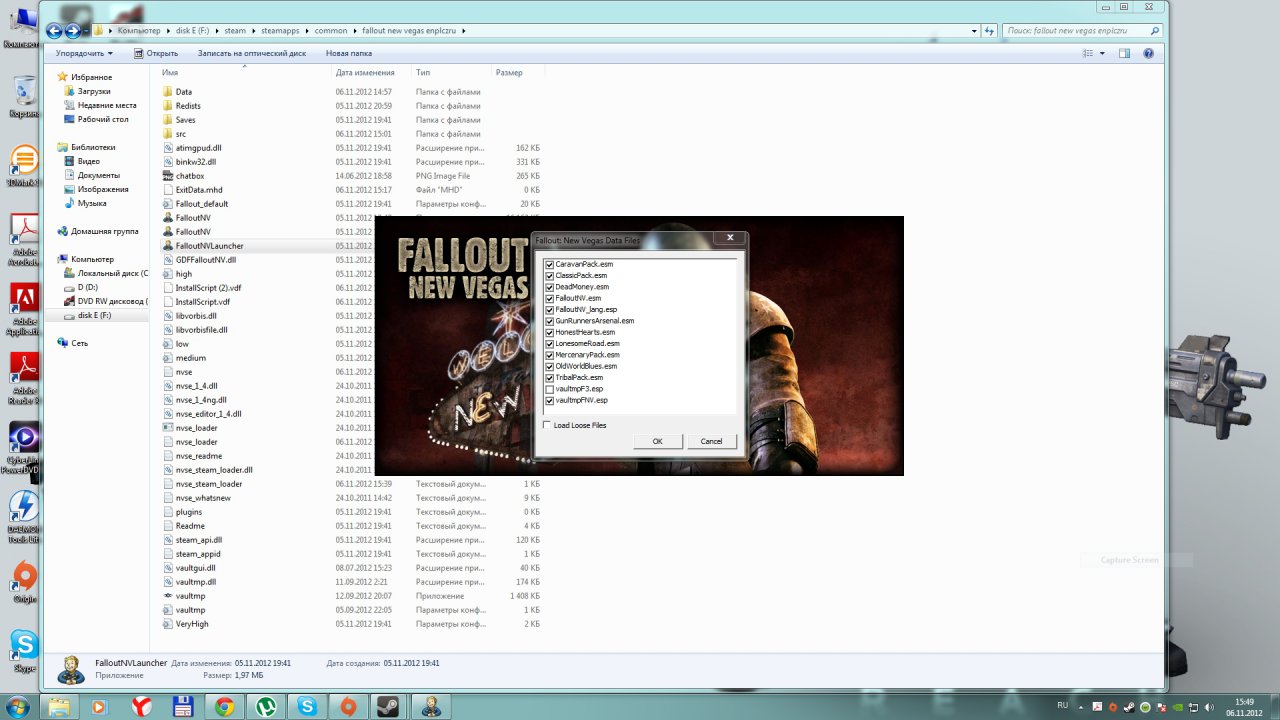1280x720 pixels.
Task: Click the search field in Explorer
Action: [x=1083, y=31]
